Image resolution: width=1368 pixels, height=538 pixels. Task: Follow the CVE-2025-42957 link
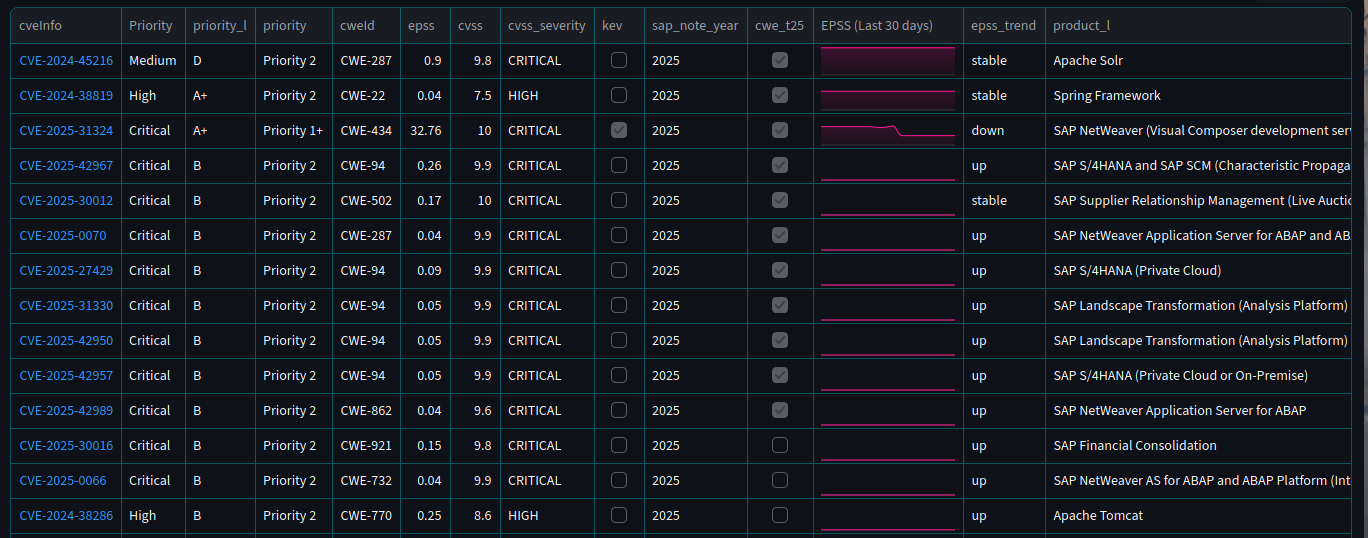point(66,376)
